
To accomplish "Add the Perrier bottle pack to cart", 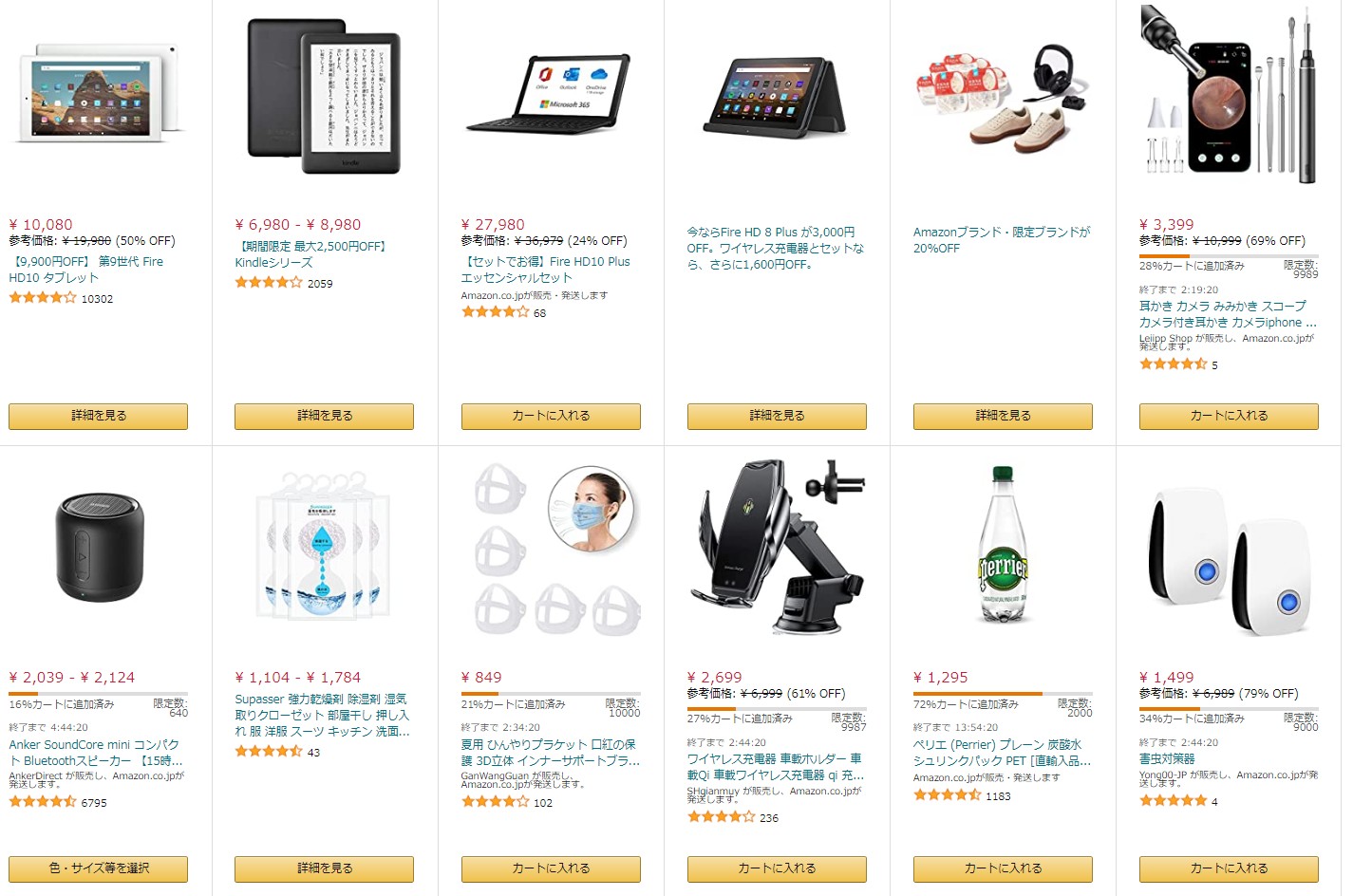I will (x=1003, y=868).
